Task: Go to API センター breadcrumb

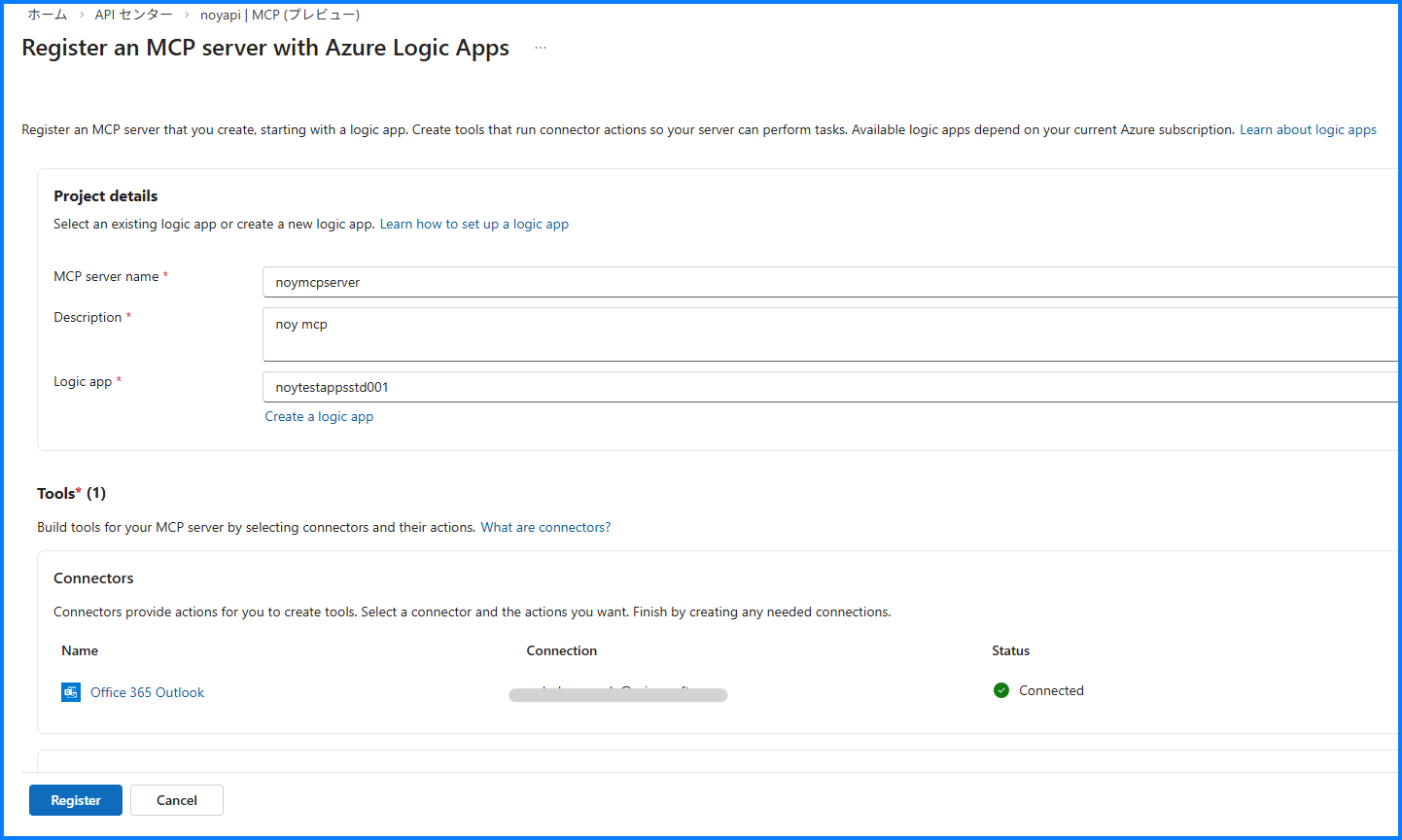Action: (133, 15)
